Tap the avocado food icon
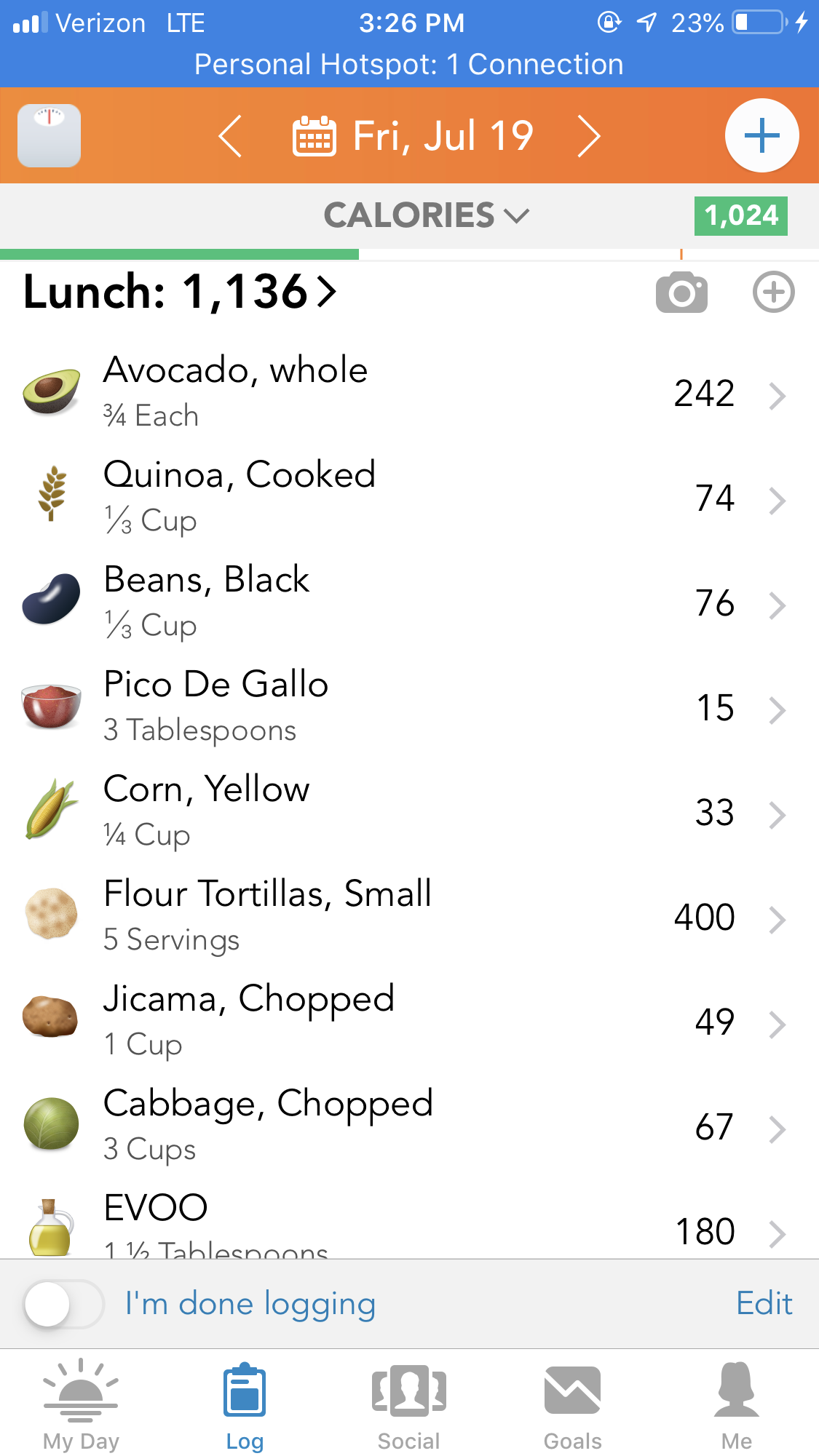 pos(51,392)
